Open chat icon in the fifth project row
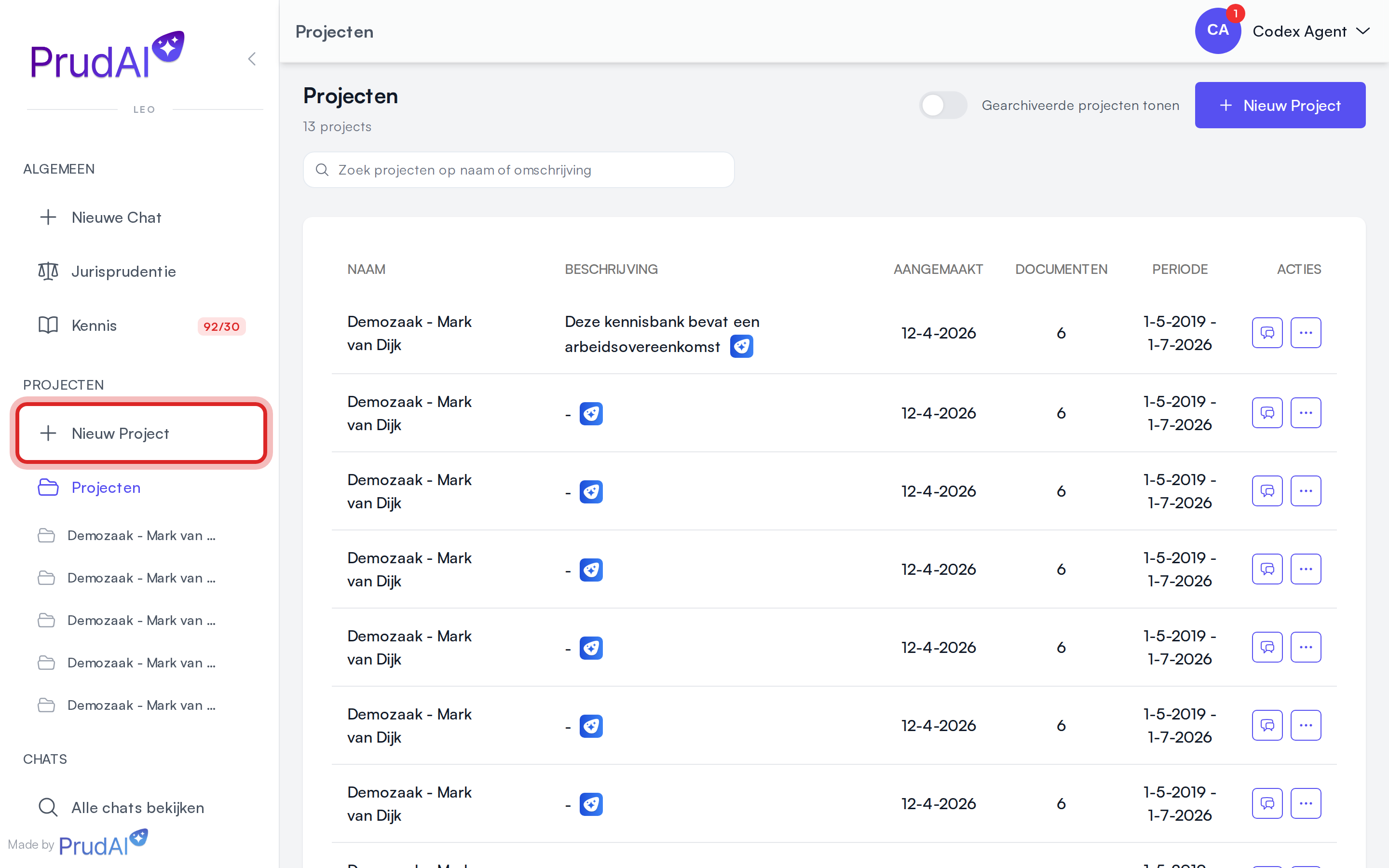This screenshot has width=1389, height=868. point(1267,647)
